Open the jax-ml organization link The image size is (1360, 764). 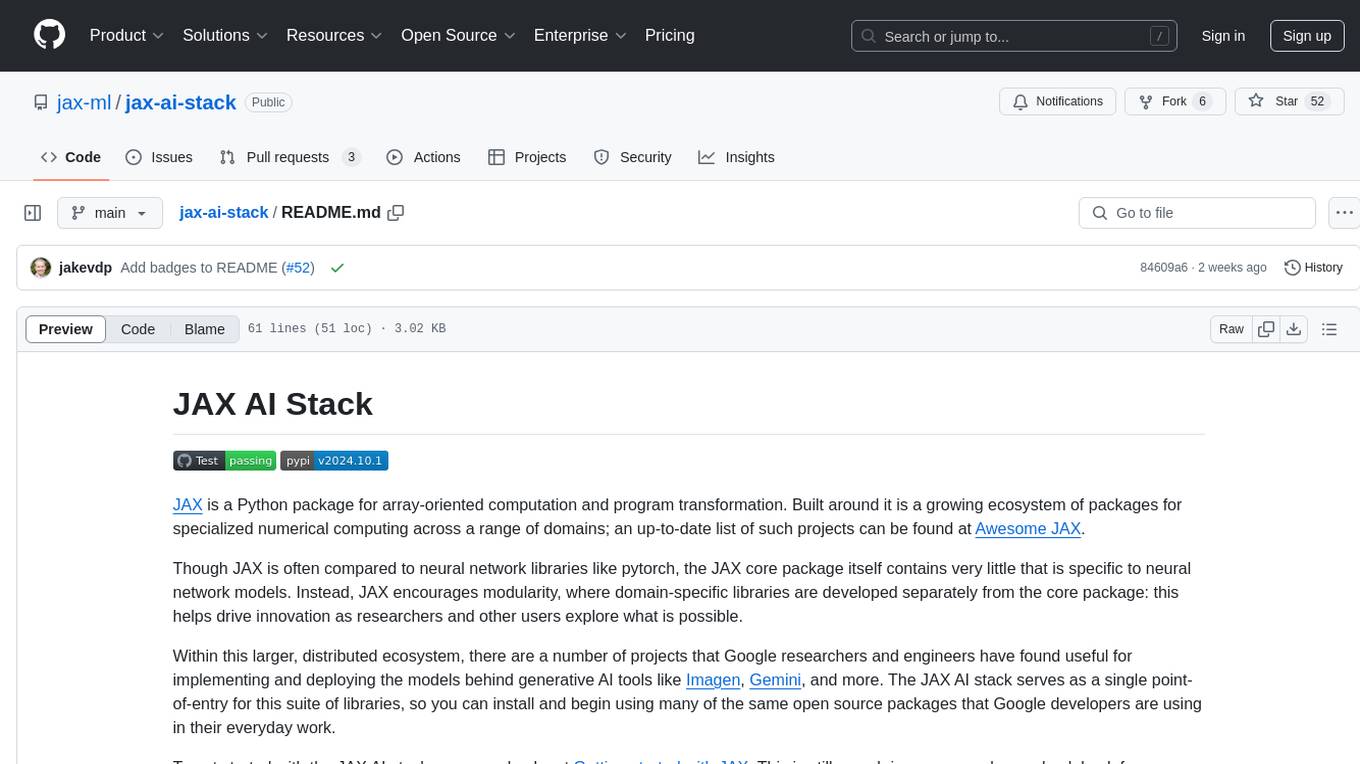[x=84, y=102]
